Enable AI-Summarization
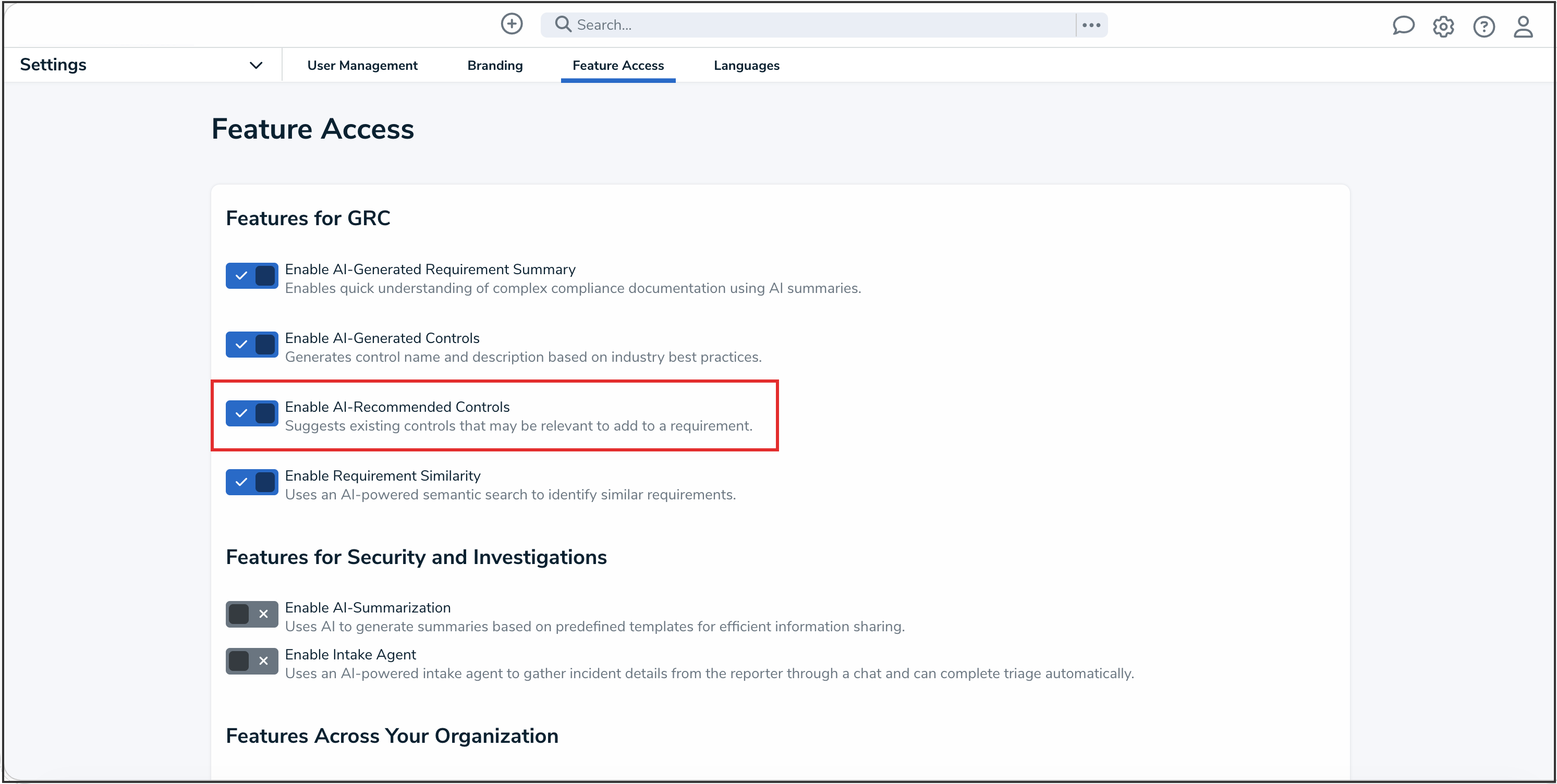The height and width of the screenshot is (784, 1557). 251,614
